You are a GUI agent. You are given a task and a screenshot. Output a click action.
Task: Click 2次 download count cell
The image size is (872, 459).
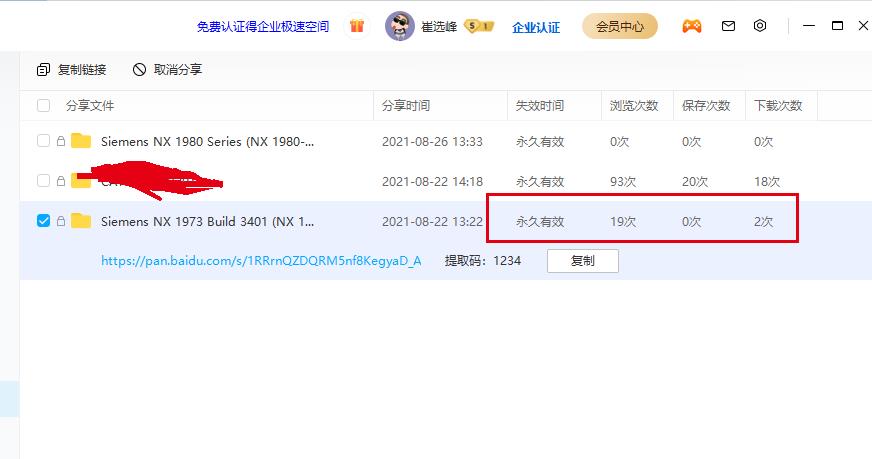tap(764, 221)
